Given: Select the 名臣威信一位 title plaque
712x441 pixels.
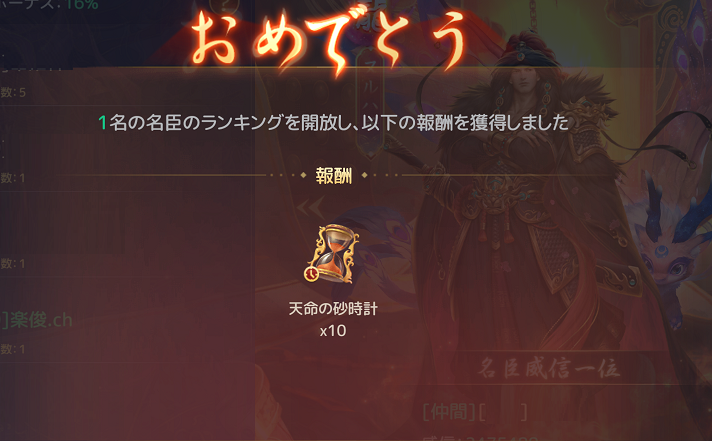Looking at the screenshot, I should pos(547,368).
